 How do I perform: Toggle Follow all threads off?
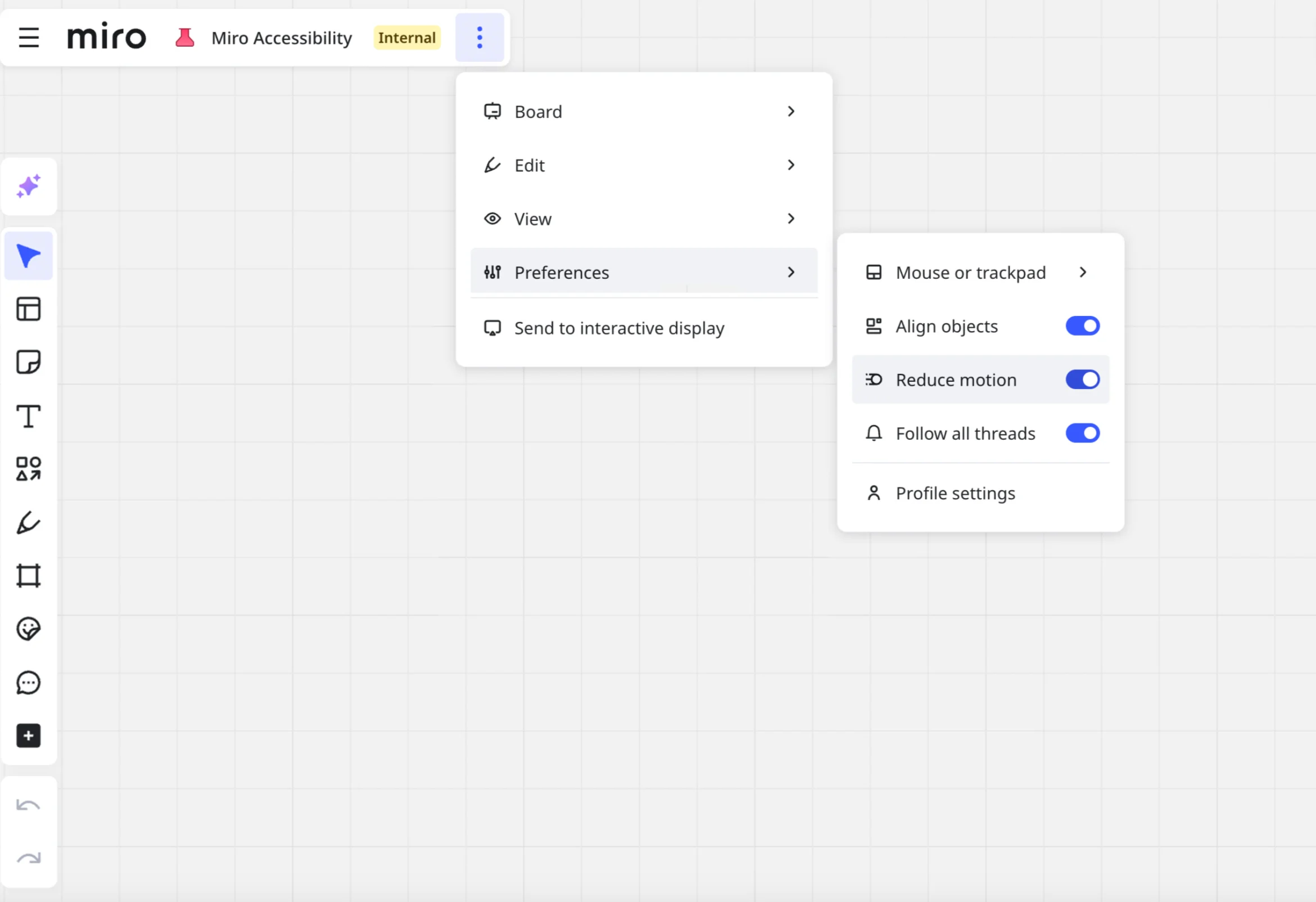click(1082, 434)
